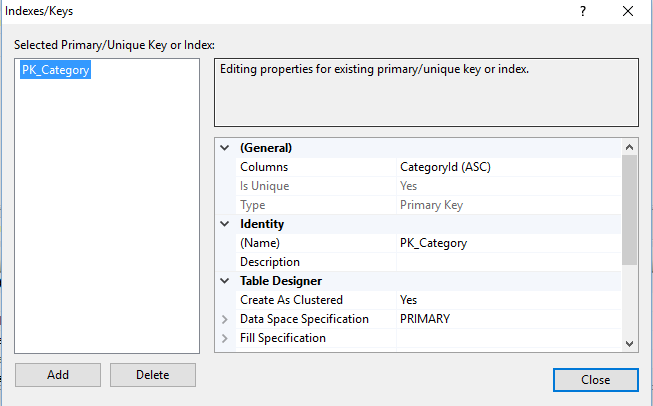Image resolution: width=653 pixels, height=406 pixels.
Task: Click the Is Unique property row
Action: [x=316, y=186]
